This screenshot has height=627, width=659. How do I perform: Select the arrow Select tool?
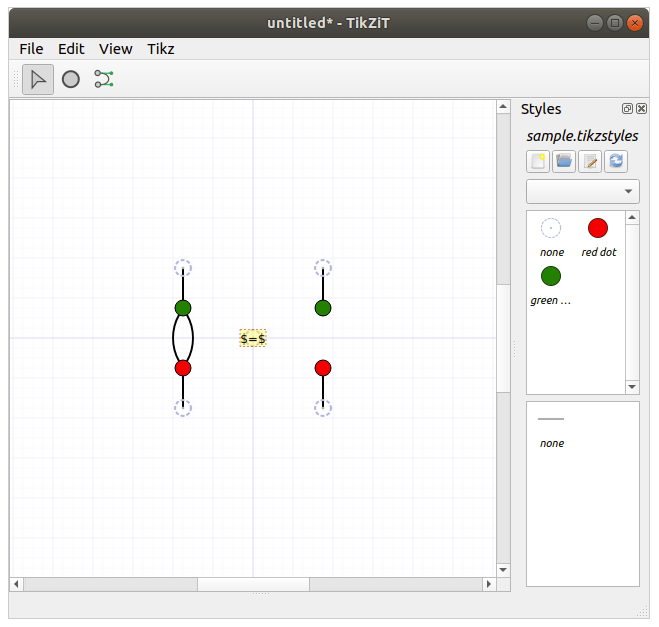pos(38,79)
